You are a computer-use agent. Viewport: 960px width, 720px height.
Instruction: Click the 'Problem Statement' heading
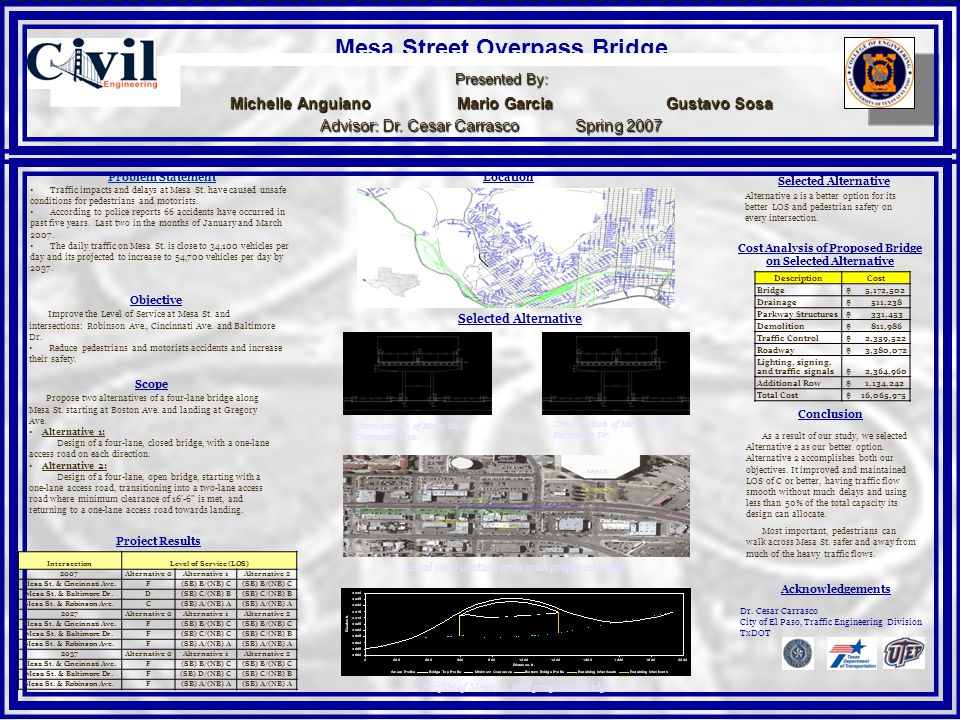coord(162,178)
